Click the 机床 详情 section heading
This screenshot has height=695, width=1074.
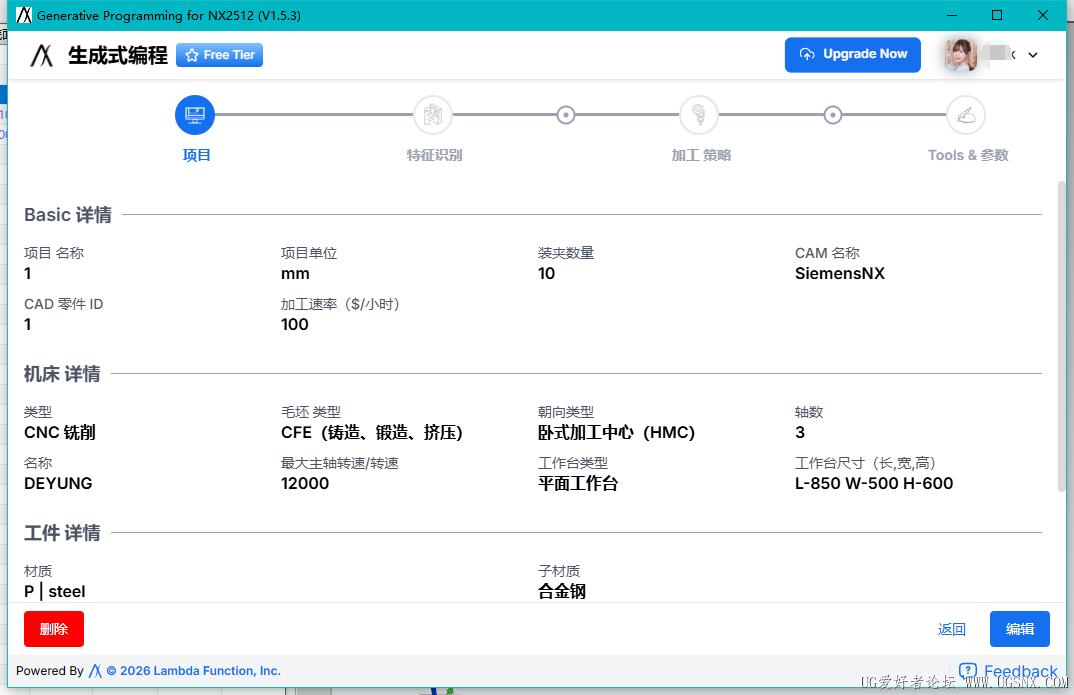[x=62, y=374]
